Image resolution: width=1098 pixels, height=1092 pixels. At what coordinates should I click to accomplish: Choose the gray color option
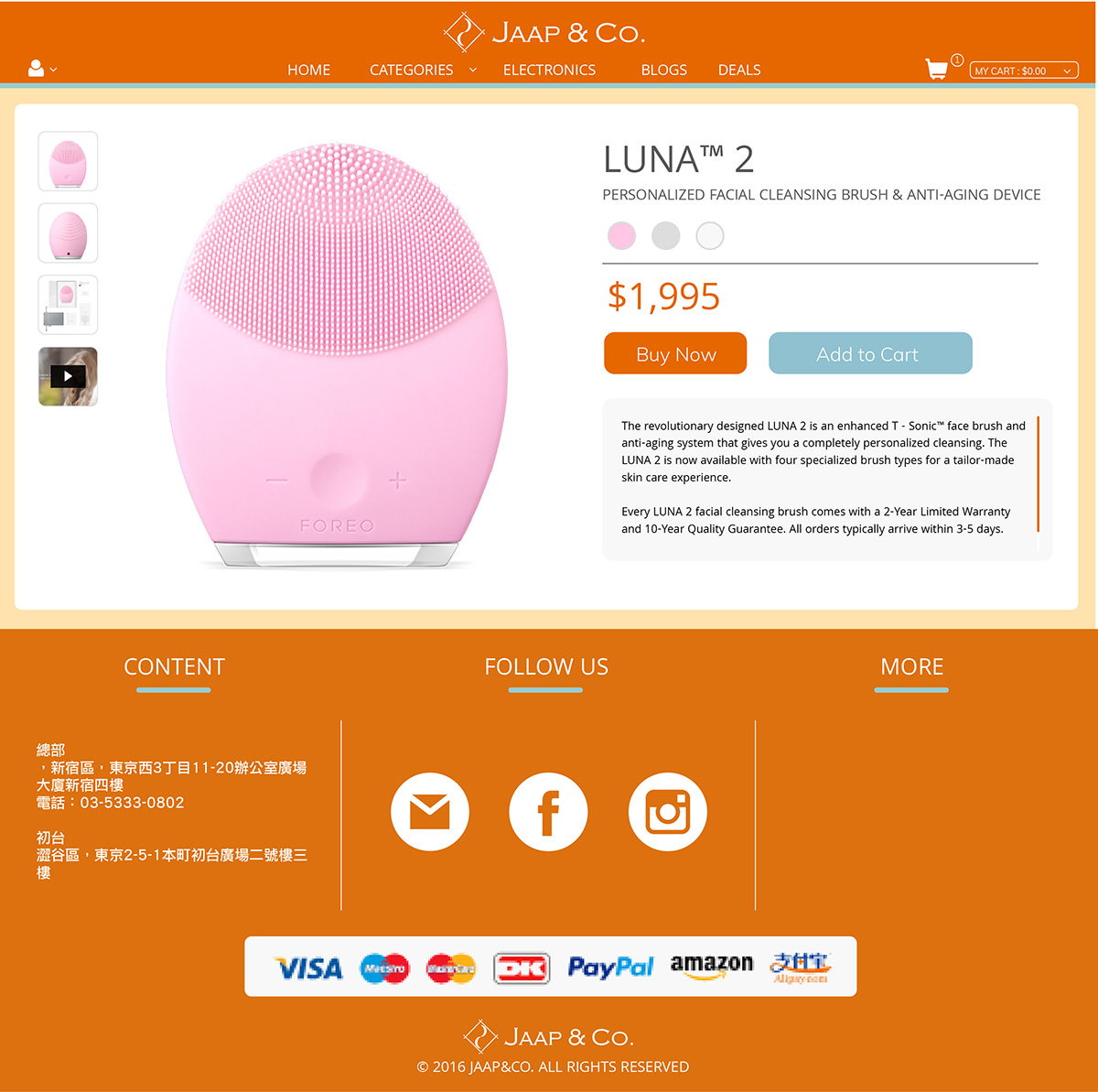665,236
